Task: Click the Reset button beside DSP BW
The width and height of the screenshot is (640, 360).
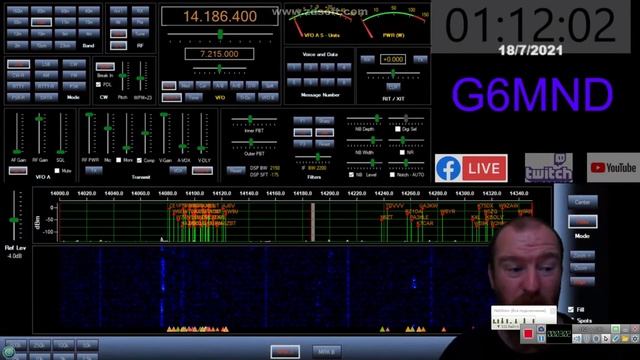Action: tap(236, 170)
